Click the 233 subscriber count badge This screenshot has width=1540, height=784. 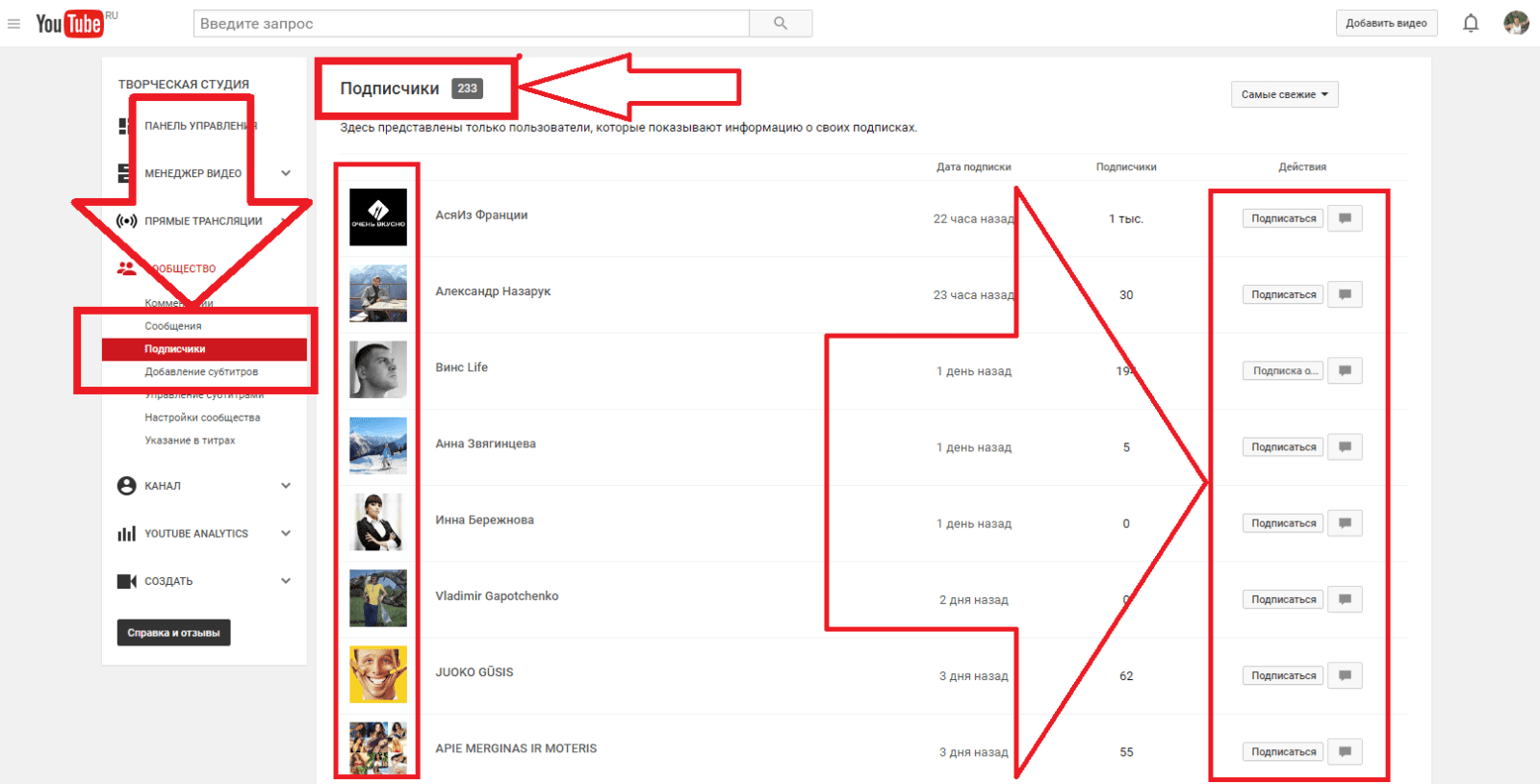pos(467,89)
